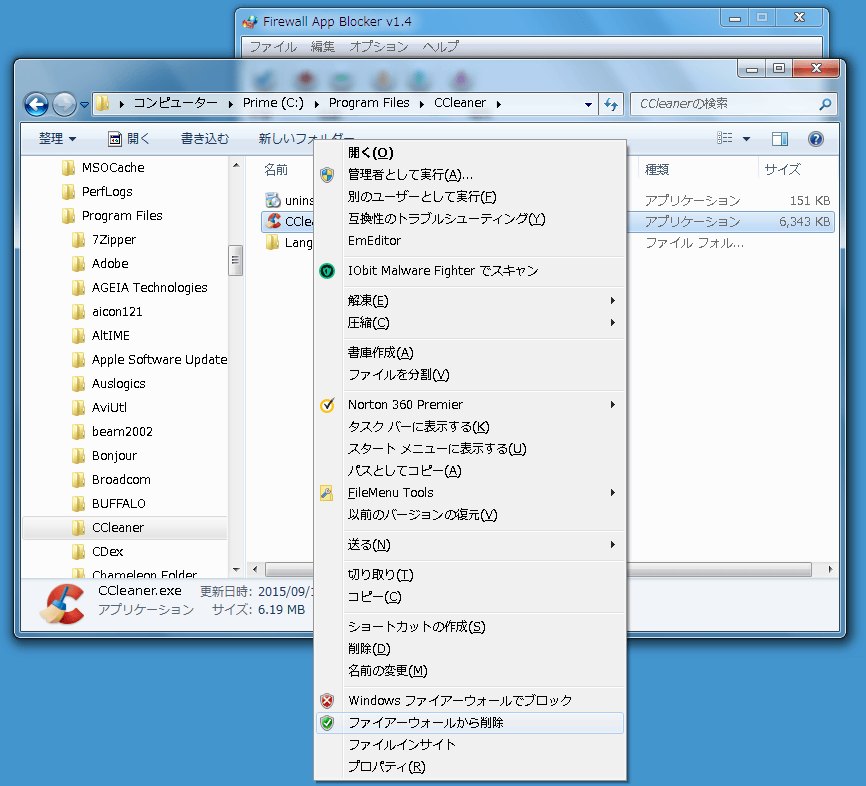Select AltIME folder in tree

[x=110, y=335]
